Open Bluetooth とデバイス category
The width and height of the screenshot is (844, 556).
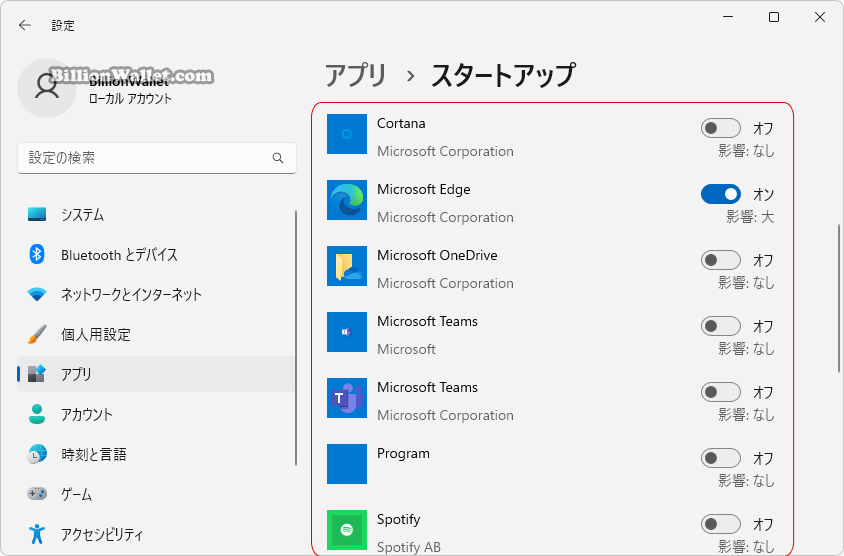click(x=156, y=254)
